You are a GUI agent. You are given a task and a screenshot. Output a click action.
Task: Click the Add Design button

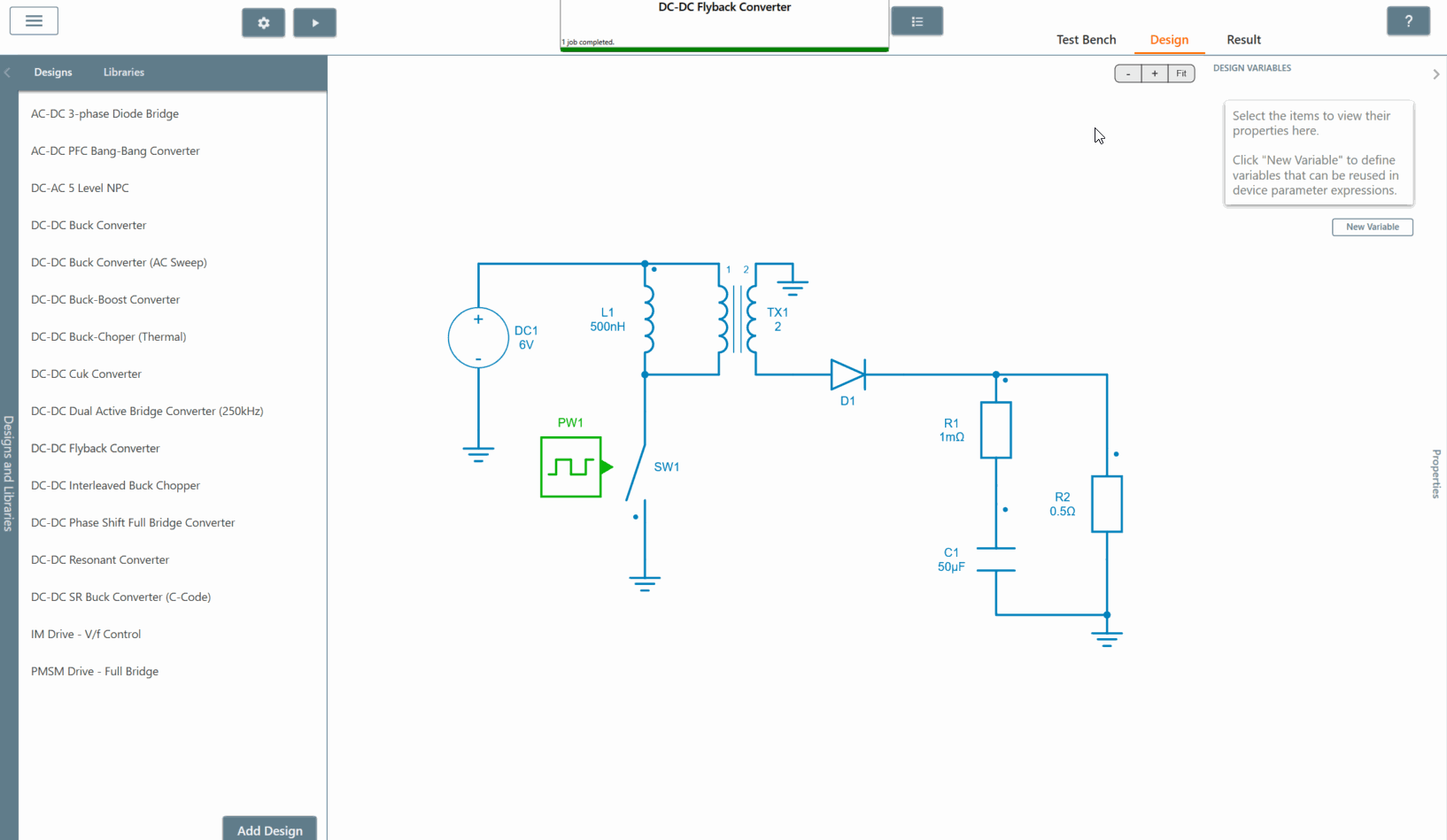pyautogui.click(x=269, y=829)
